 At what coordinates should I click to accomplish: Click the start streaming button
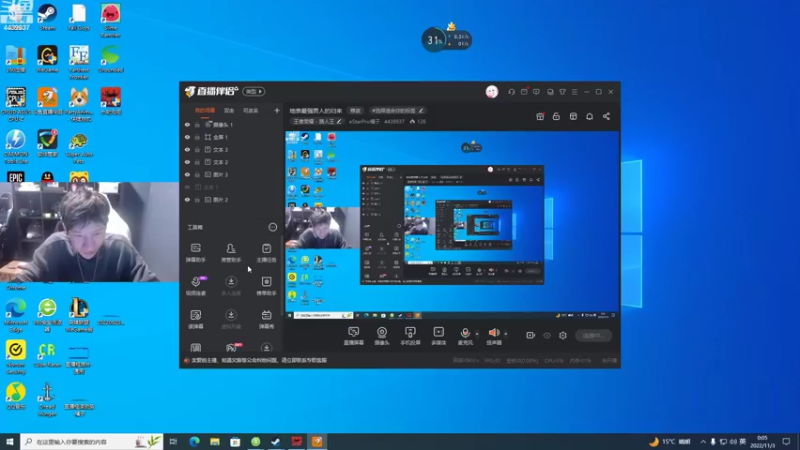pos(593,335)
